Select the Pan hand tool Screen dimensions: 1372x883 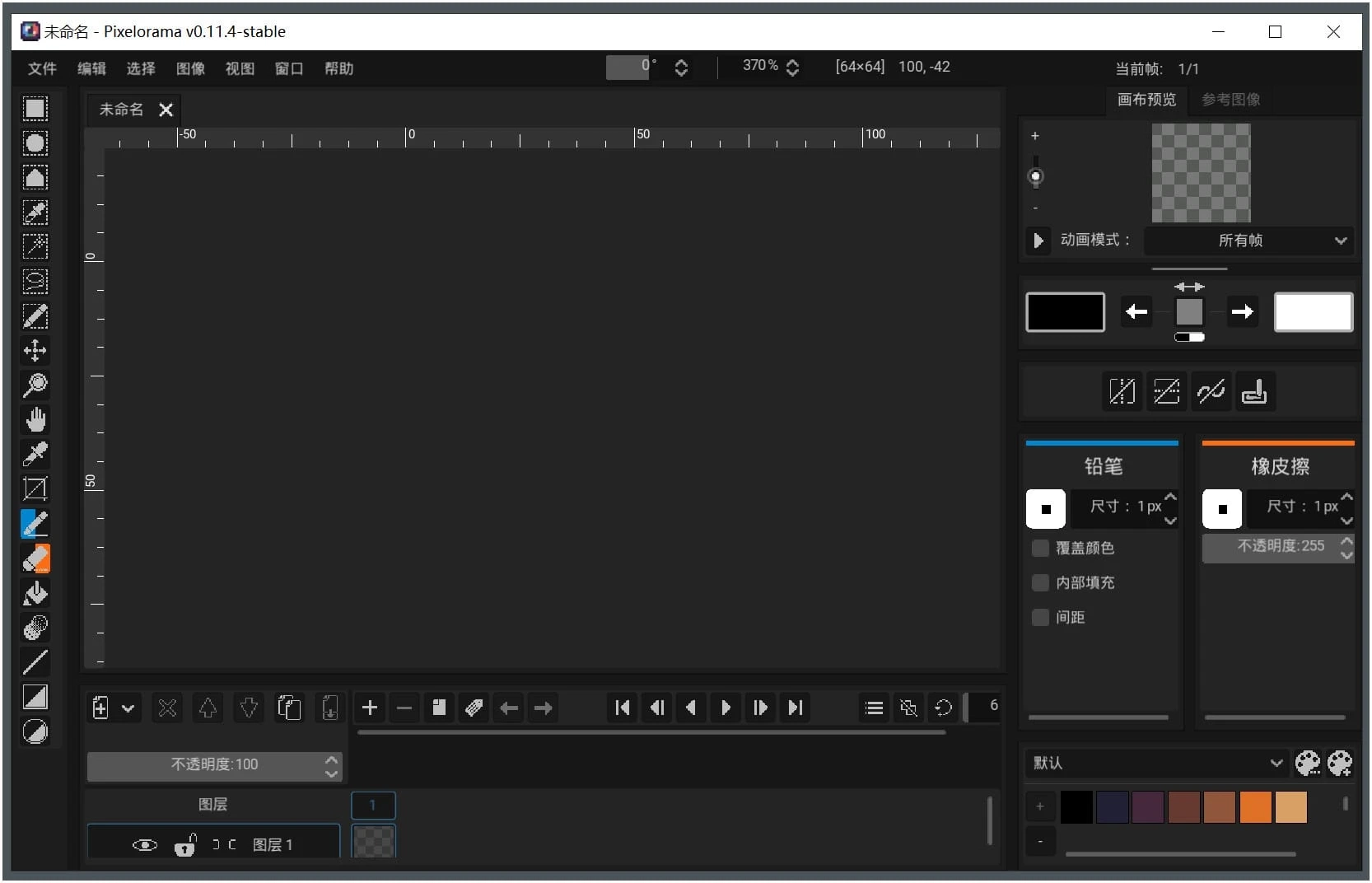point(35,420)
